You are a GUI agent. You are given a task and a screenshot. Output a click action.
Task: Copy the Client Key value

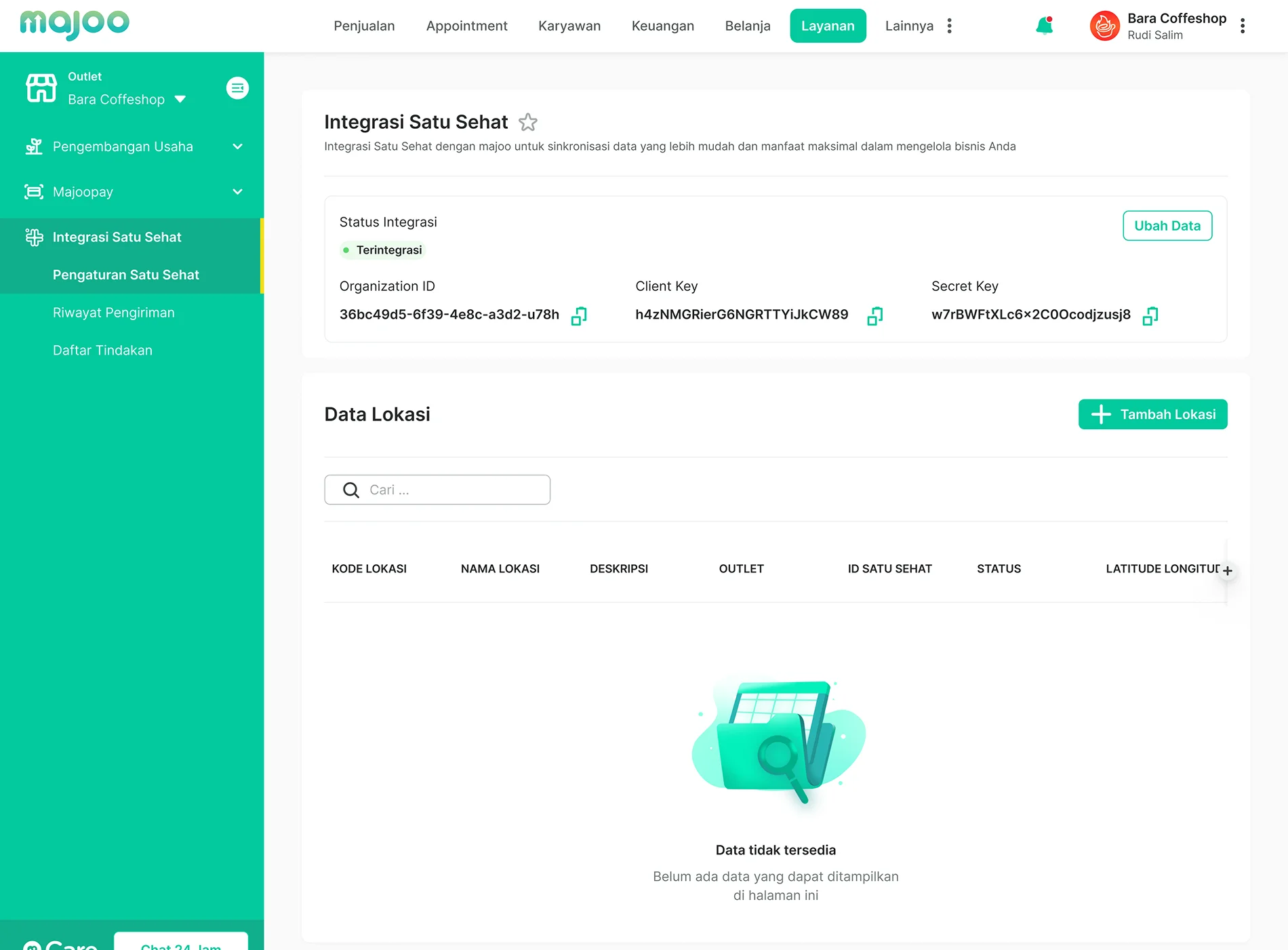pos(874,315)
